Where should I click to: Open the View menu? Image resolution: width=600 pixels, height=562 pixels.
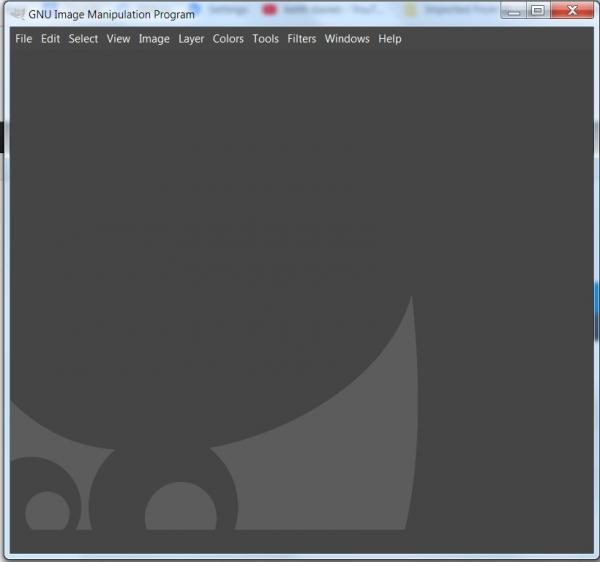point(118,39)
